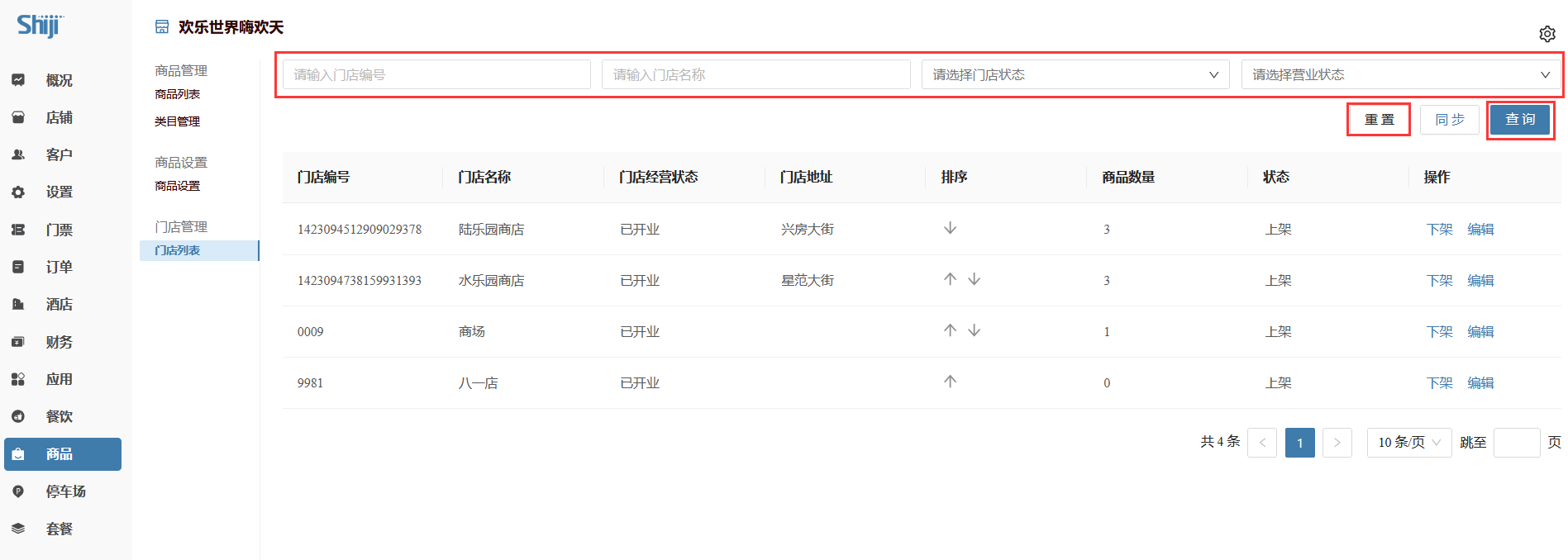Image resolution: width=1568 pixels, height=560 pixels.
Task: Click the Shiji logo
Action: tap(40, 26)
